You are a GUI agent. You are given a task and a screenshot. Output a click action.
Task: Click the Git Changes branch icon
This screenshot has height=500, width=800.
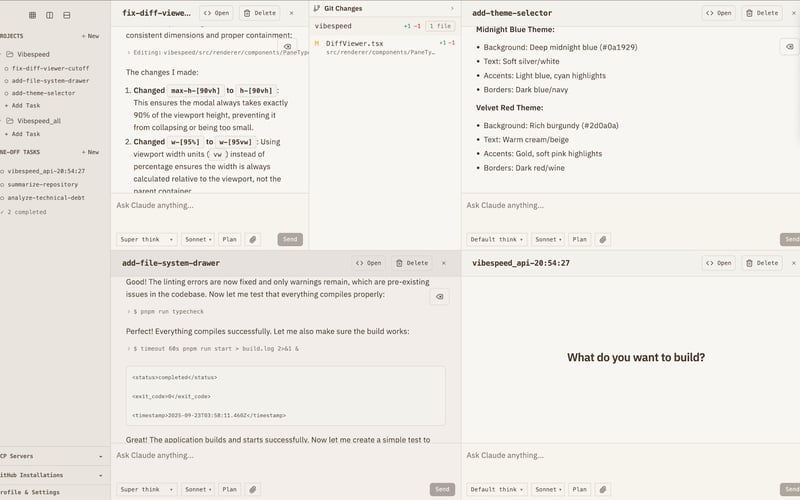pyautogui.click(x=317, y=9)
